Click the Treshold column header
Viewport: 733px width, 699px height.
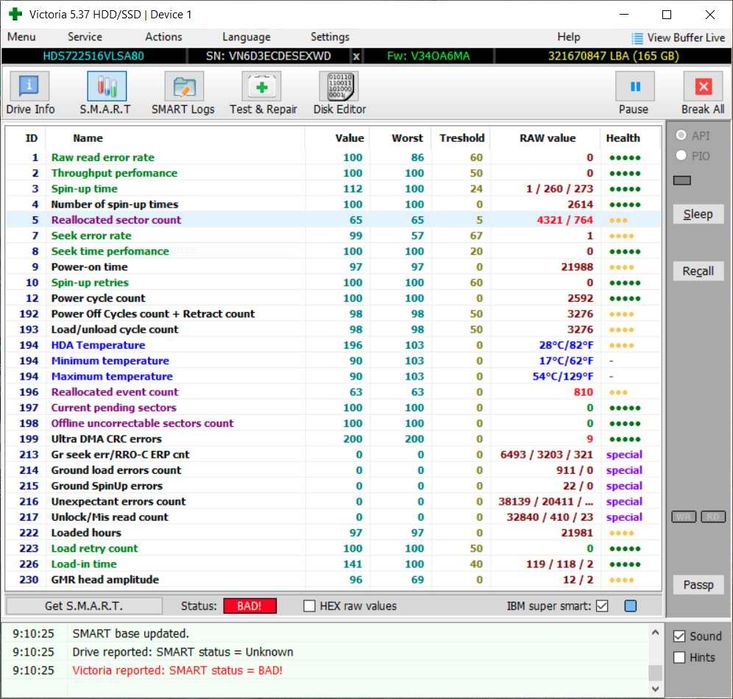[461, 138]
